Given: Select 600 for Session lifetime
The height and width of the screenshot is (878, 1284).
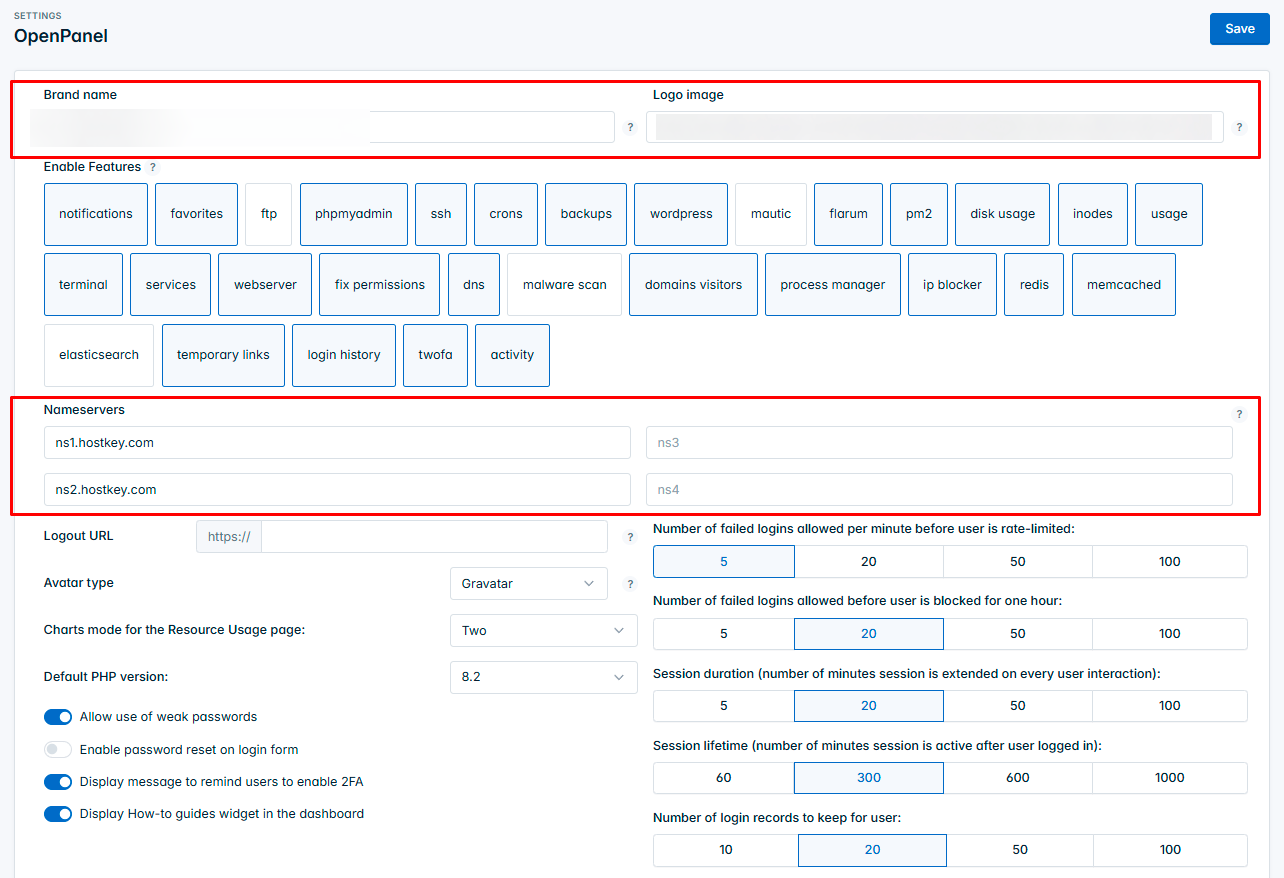Looking at the screenshot, I should click(1018, 778).
